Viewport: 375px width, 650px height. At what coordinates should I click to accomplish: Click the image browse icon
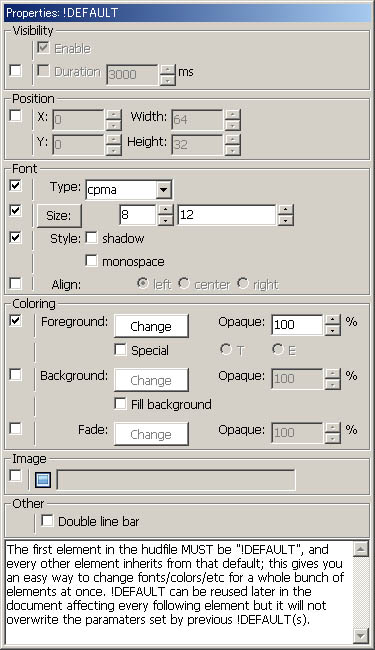(x=43, y=480)
